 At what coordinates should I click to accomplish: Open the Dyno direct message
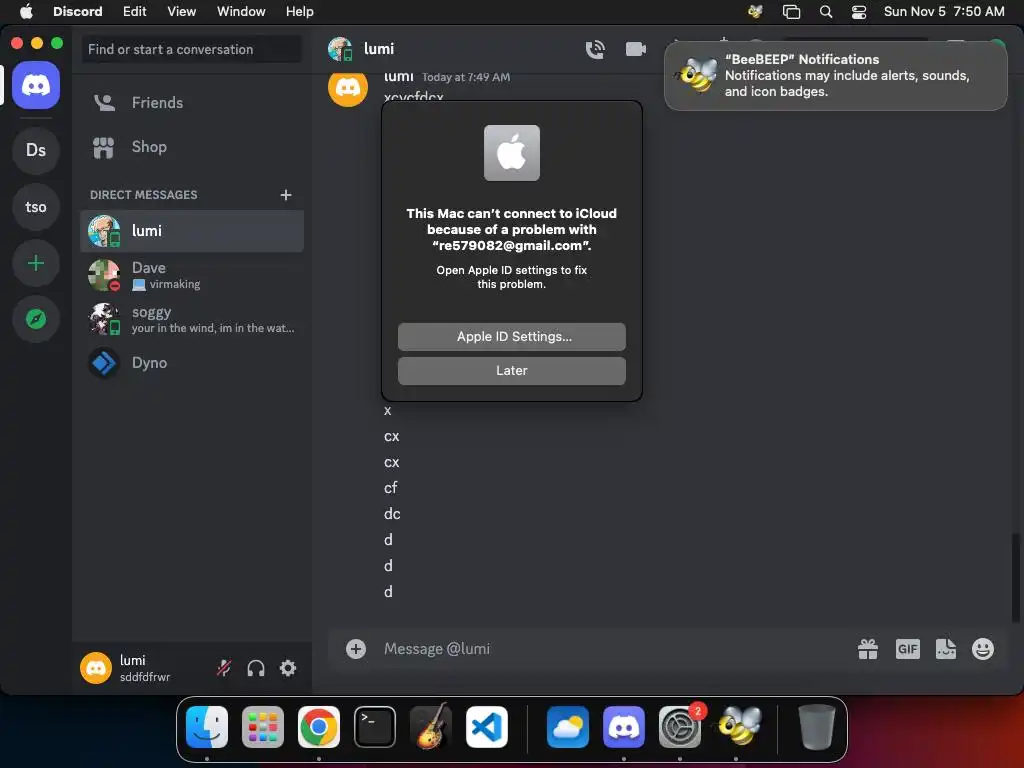192,362
